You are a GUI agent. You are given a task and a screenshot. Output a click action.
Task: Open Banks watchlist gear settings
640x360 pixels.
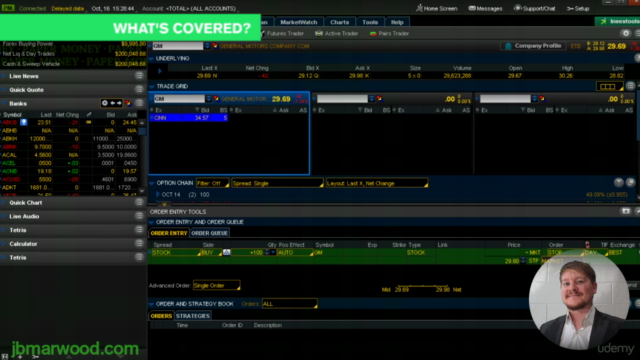point(105,103)
